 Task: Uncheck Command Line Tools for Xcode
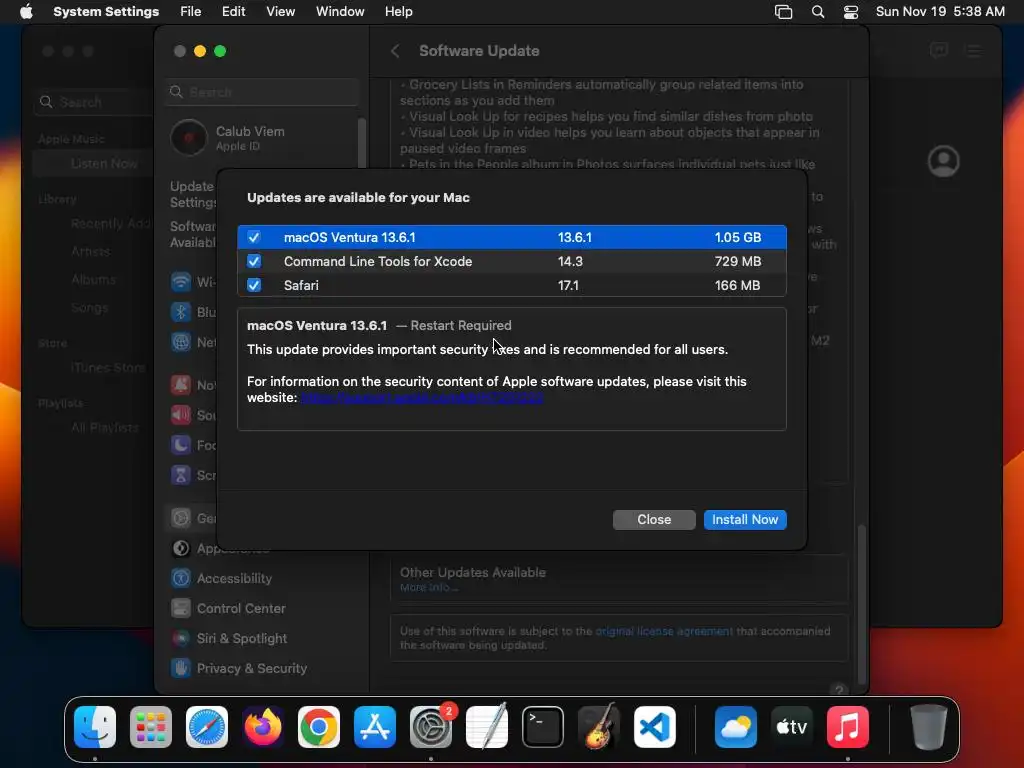click(x=254, y=261)
